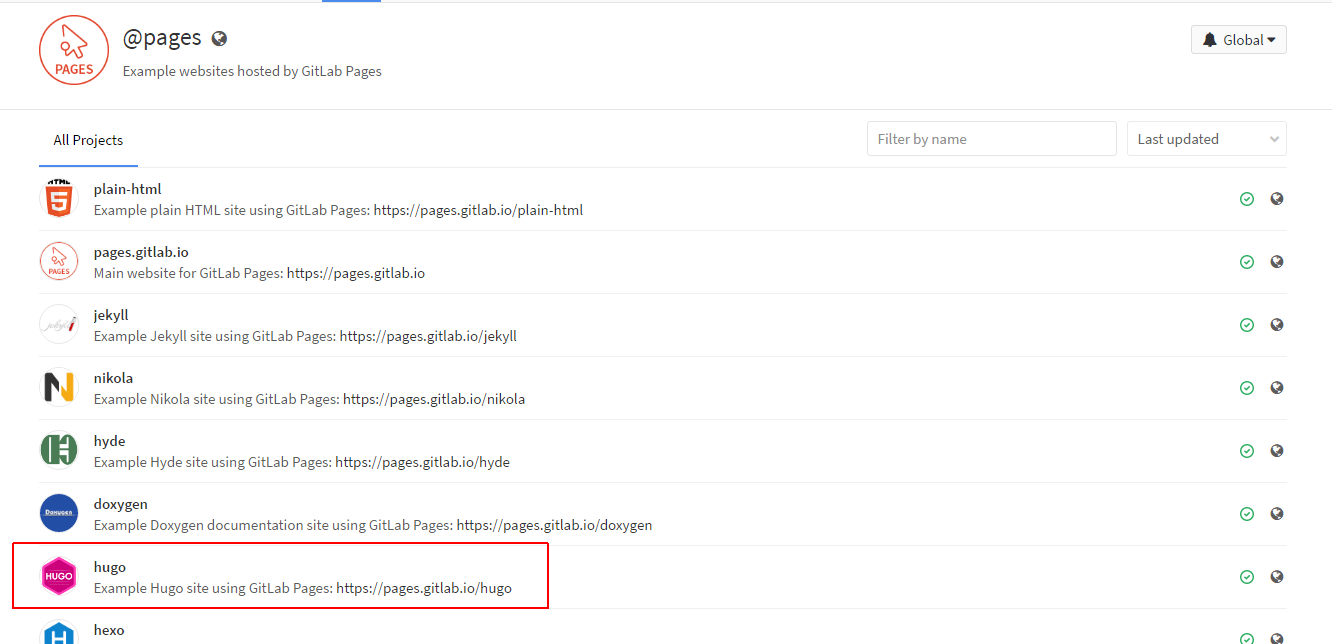Open the hugo project name link
This screenshot has height=644, width=1332.
click(110, 567)
